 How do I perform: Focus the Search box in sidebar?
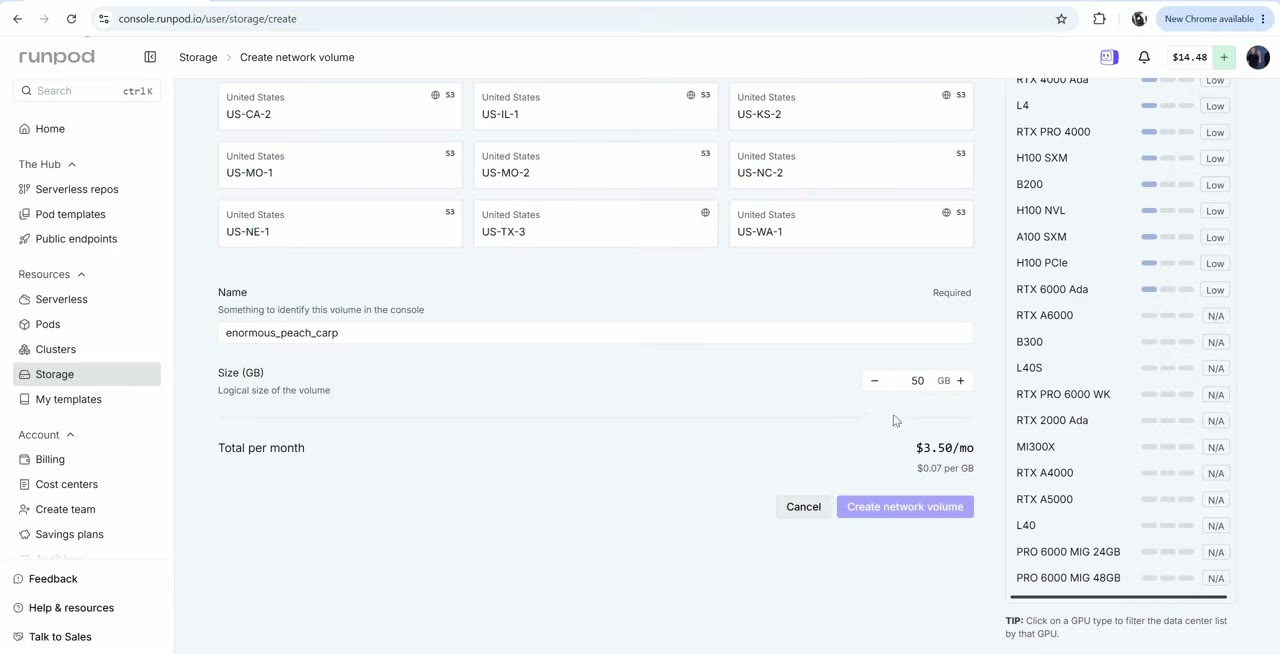pyautogui.click(x=87, y=91)
